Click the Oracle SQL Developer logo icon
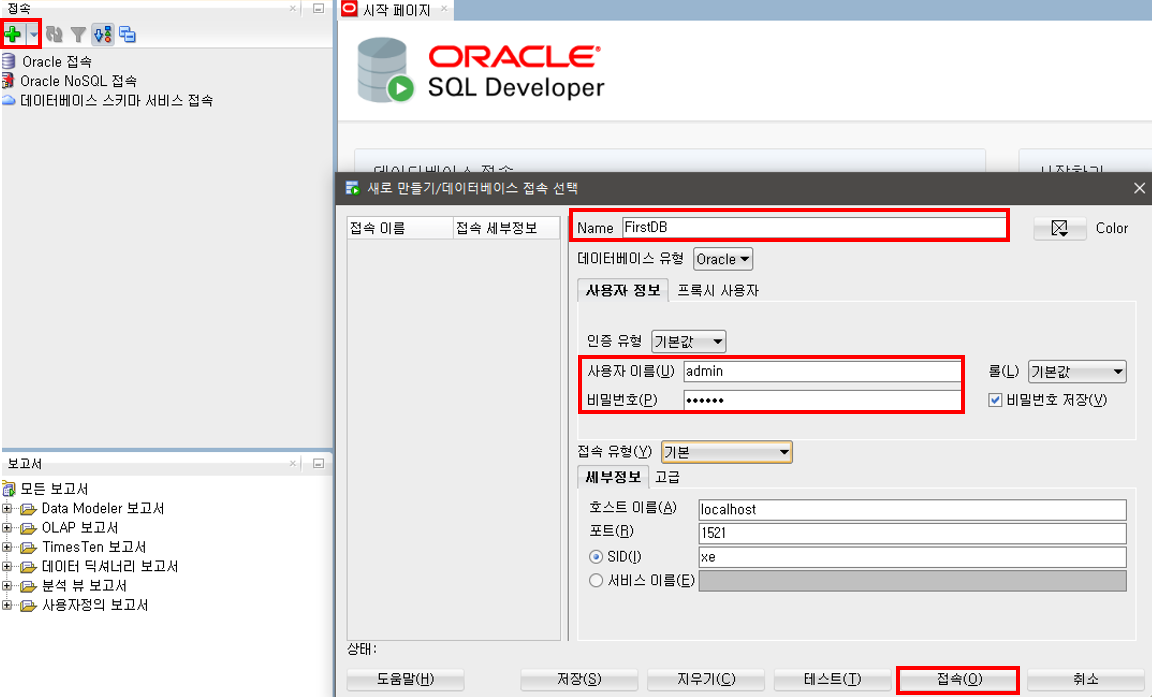Screen dimensions: 1152x697 385,70
